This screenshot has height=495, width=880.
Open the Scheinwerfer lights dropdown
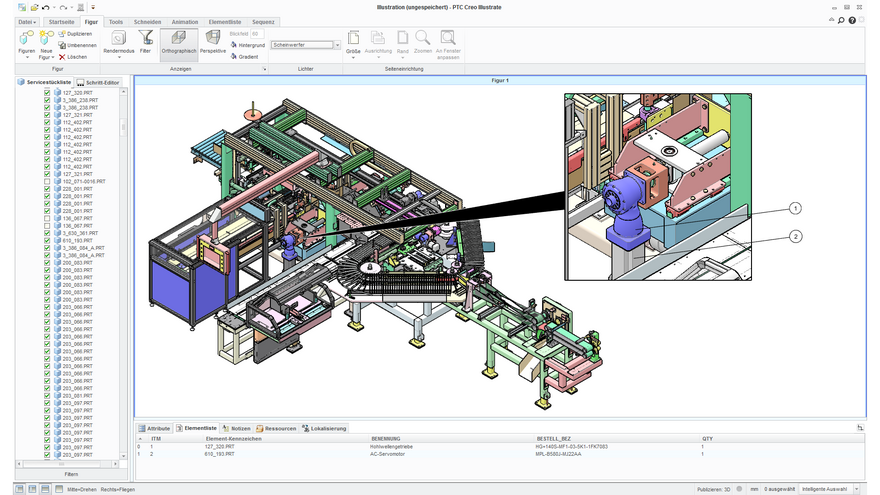point(337,45)
